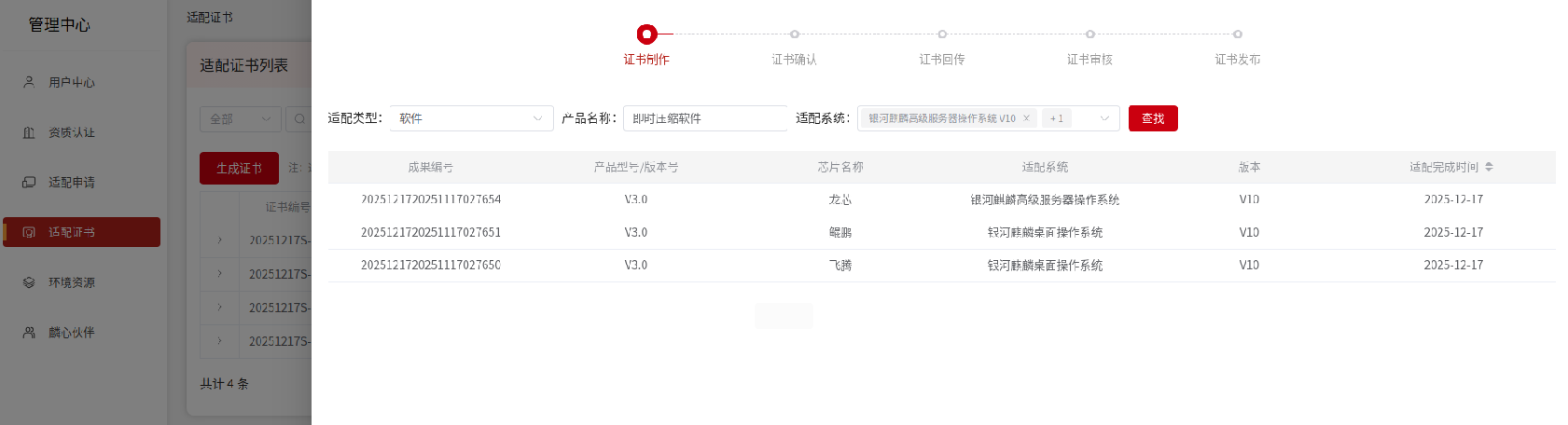Expand the last certificate row chevron
1568x425 pixels.
tap(220, 341)
